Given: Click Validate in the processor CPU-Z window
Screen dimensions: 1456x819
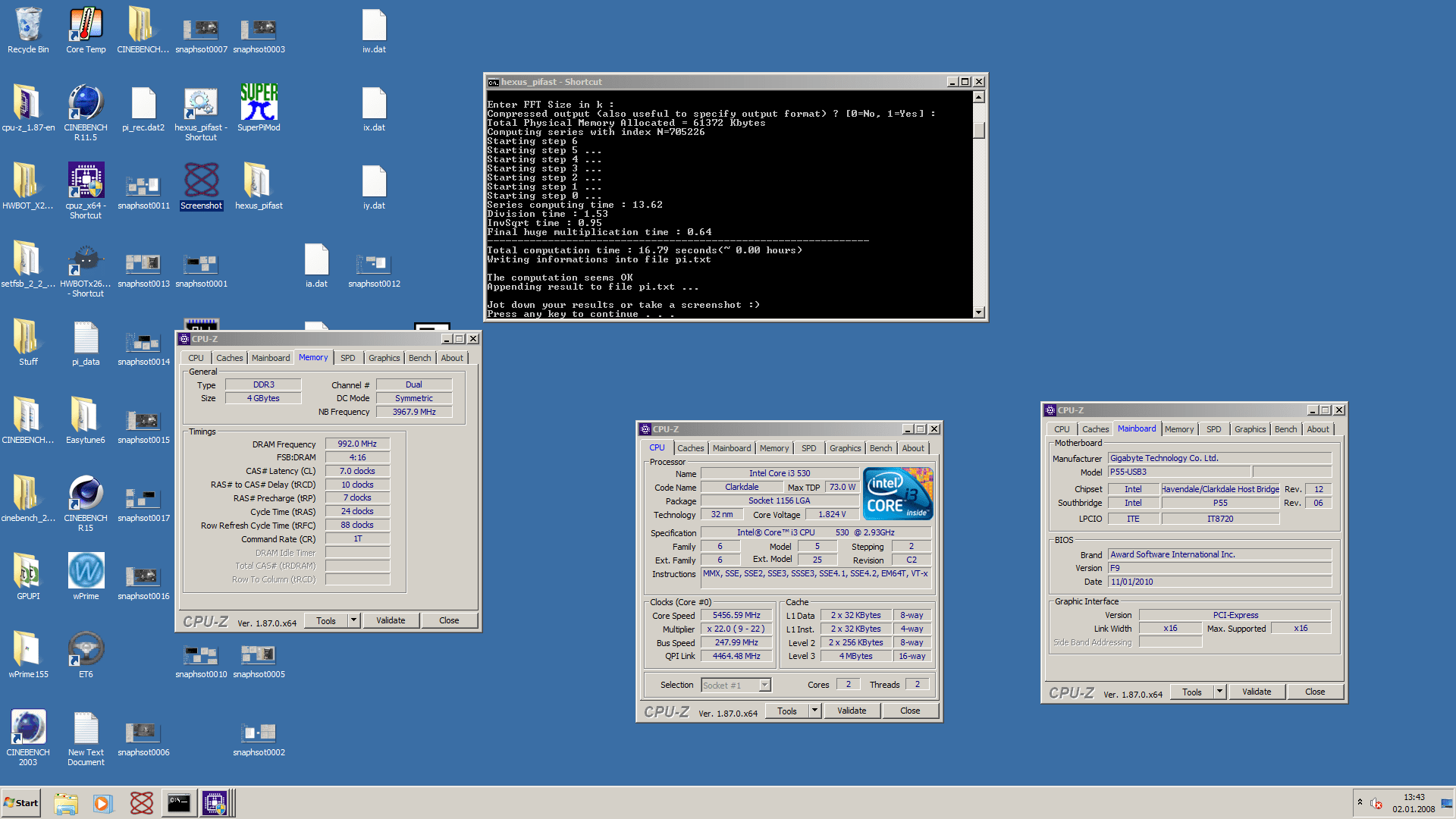Looking at the screenshot, I should 852,711.
